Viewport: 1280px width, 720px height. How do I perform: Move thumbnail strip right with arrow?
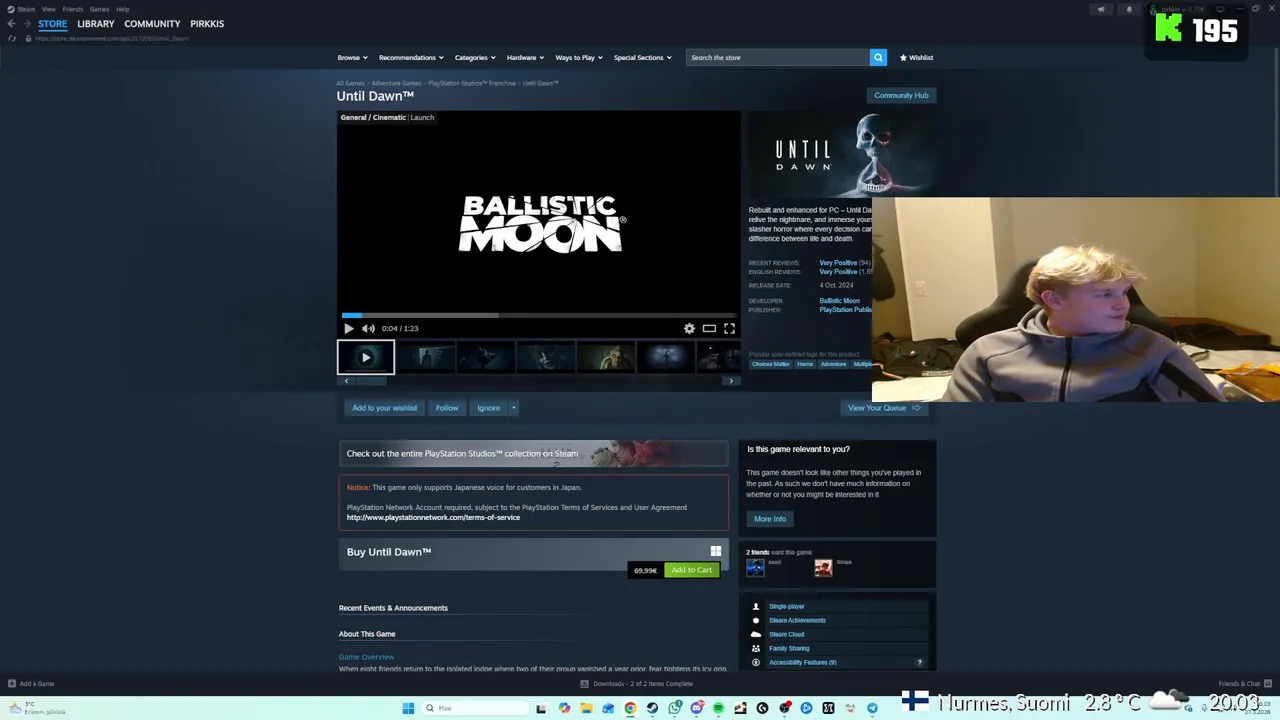[x=731, y=381]
